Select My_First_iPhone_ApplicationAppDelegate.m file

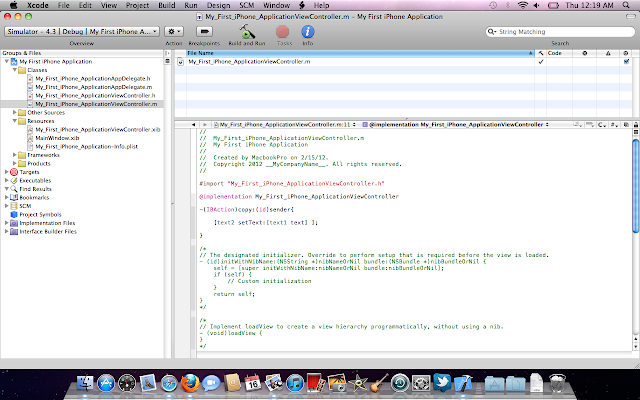click(x=93, y=87)
